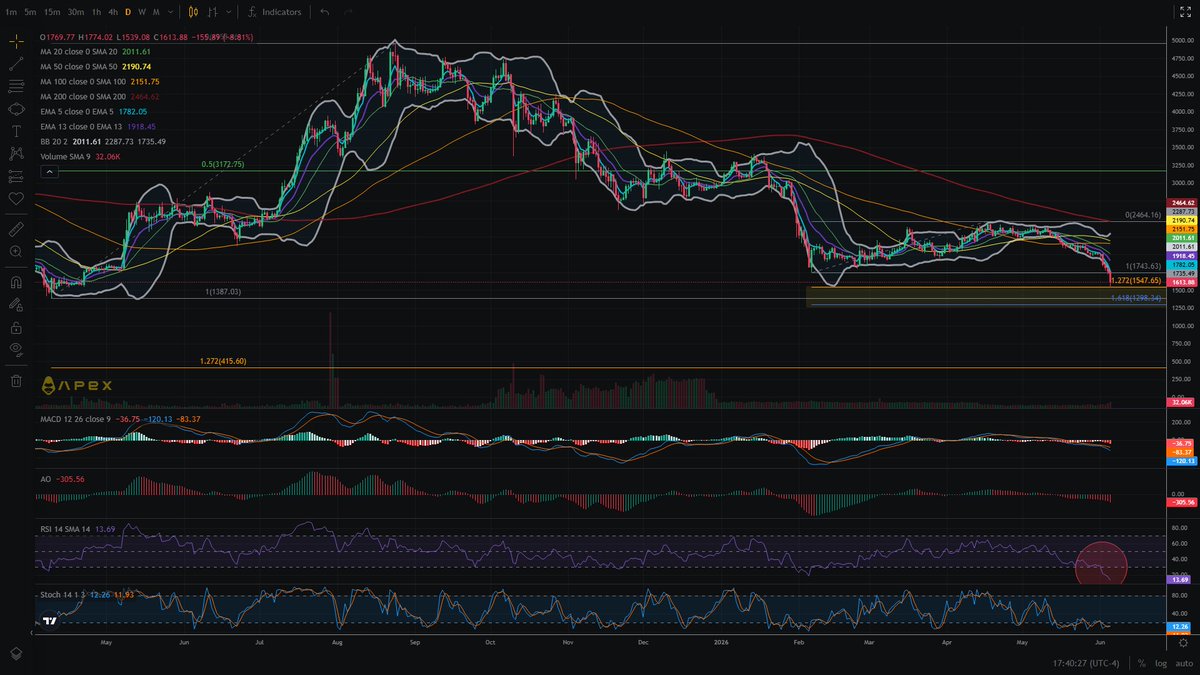Select the M monthly interval

(156, 12)
